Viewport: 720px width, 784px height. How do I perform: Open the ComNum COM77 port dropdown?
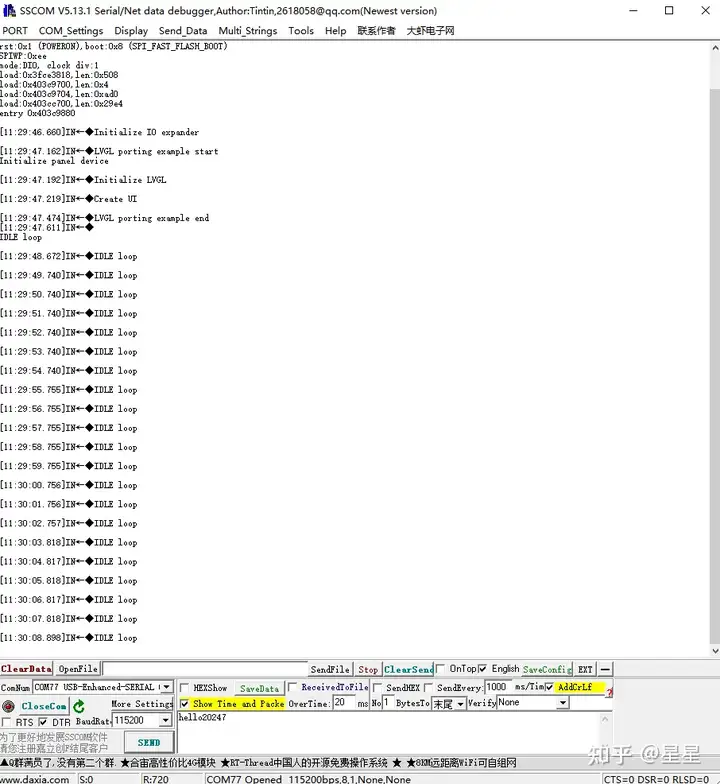[x=166, y=687]
